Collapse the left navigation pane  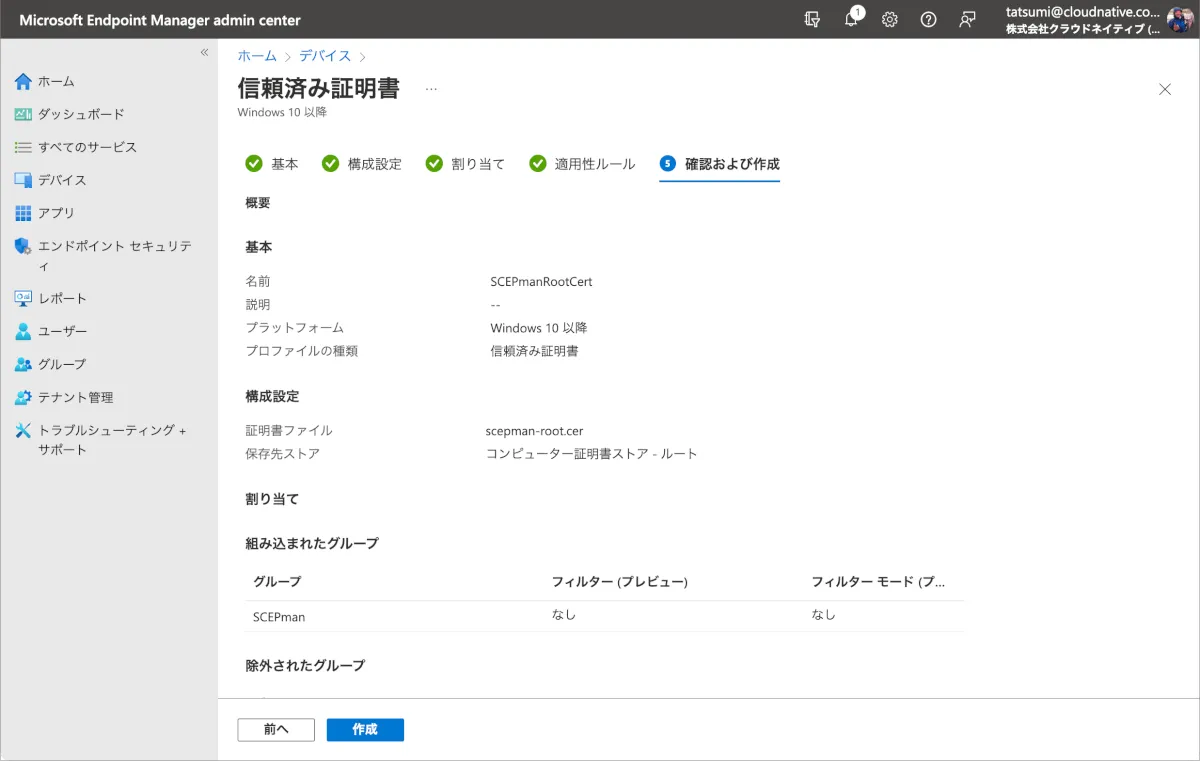(204, 52)
